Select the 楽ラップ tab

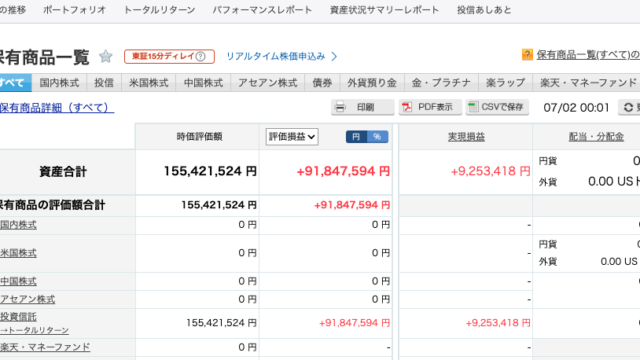tap(505, 83)
